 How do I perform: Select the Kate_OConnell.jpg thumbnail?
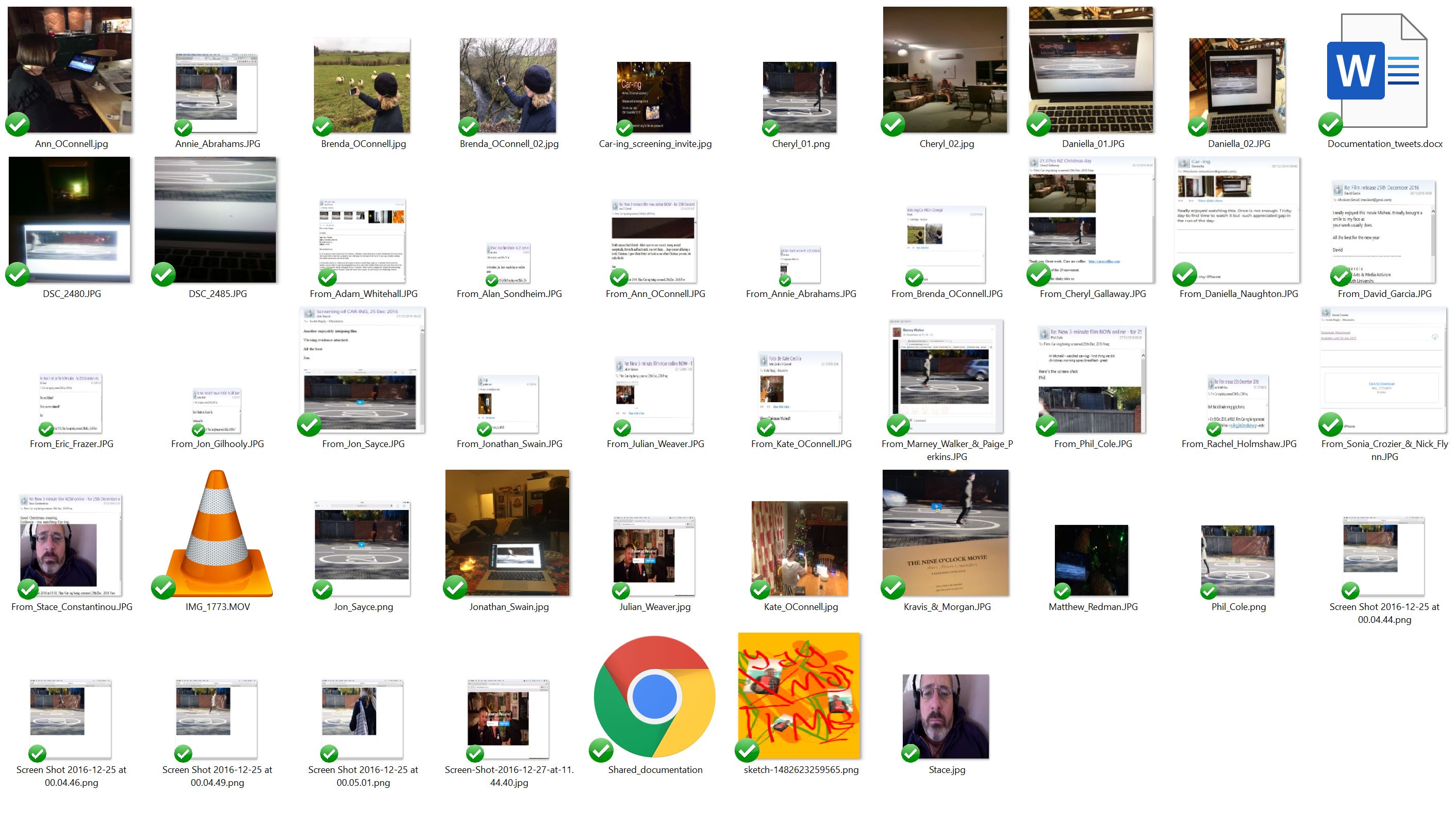click(x=800, y=549)
